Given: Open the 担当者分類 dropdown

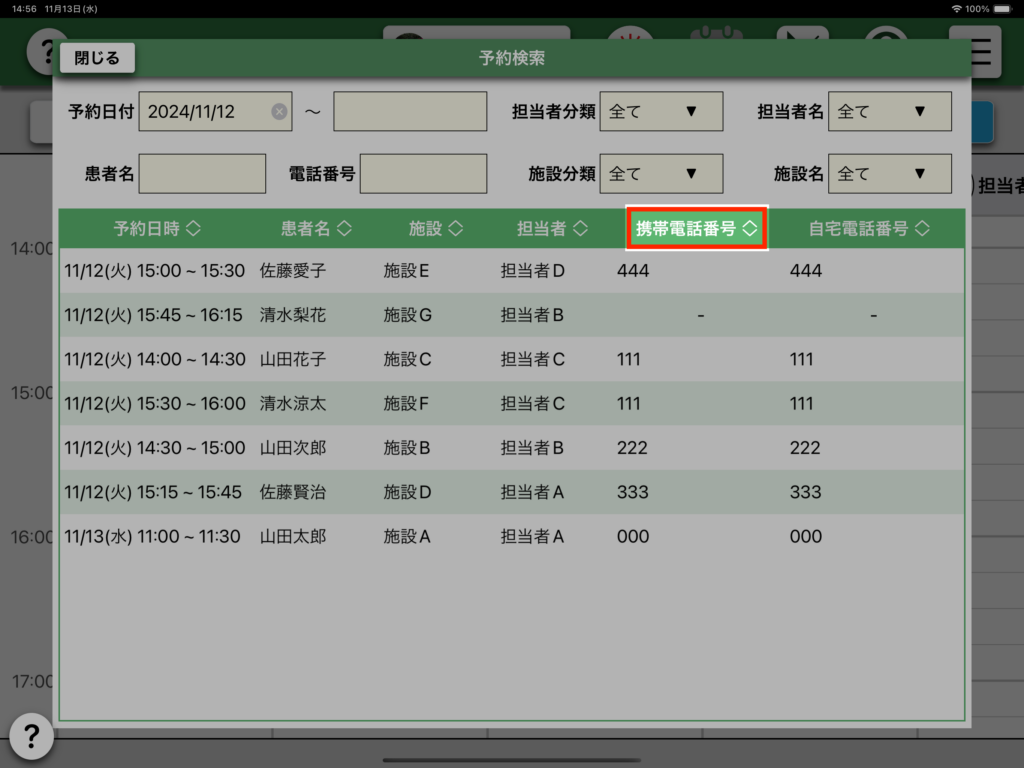Looking at the screenshot, I should click(660, 112).
